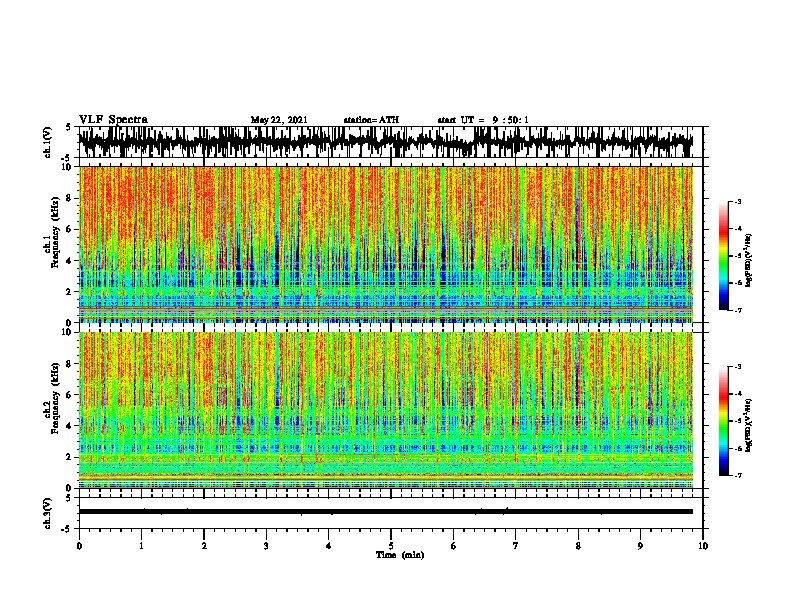The image size is (792, 612).
Task: Click the ch.2 "Frequency (kHz)" axis label
Action: point(56,398)
